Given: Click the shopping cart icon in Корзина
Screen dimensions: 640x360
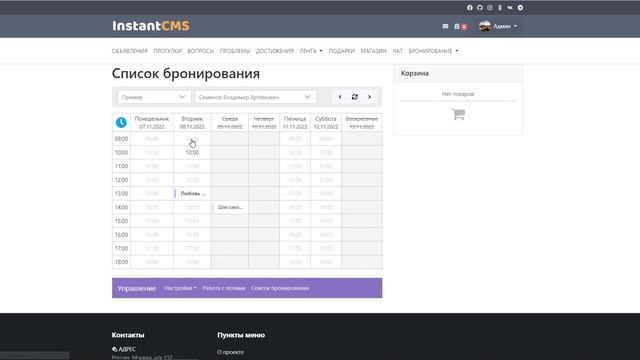Looking at the screenshot, I should tap(458, 114).
